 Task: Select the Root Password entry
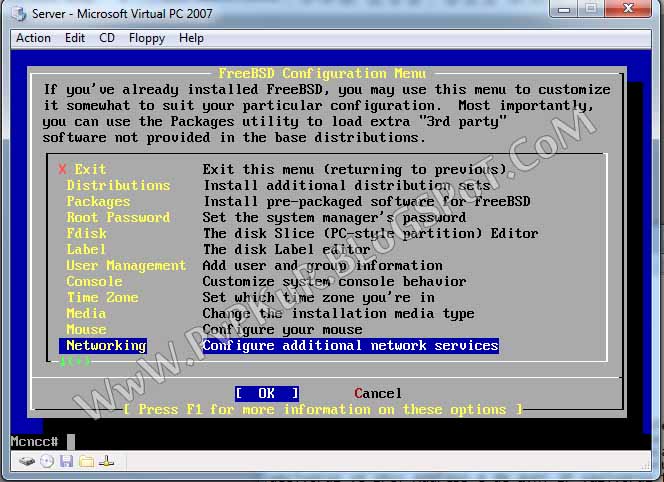click(x=118, y=217)
